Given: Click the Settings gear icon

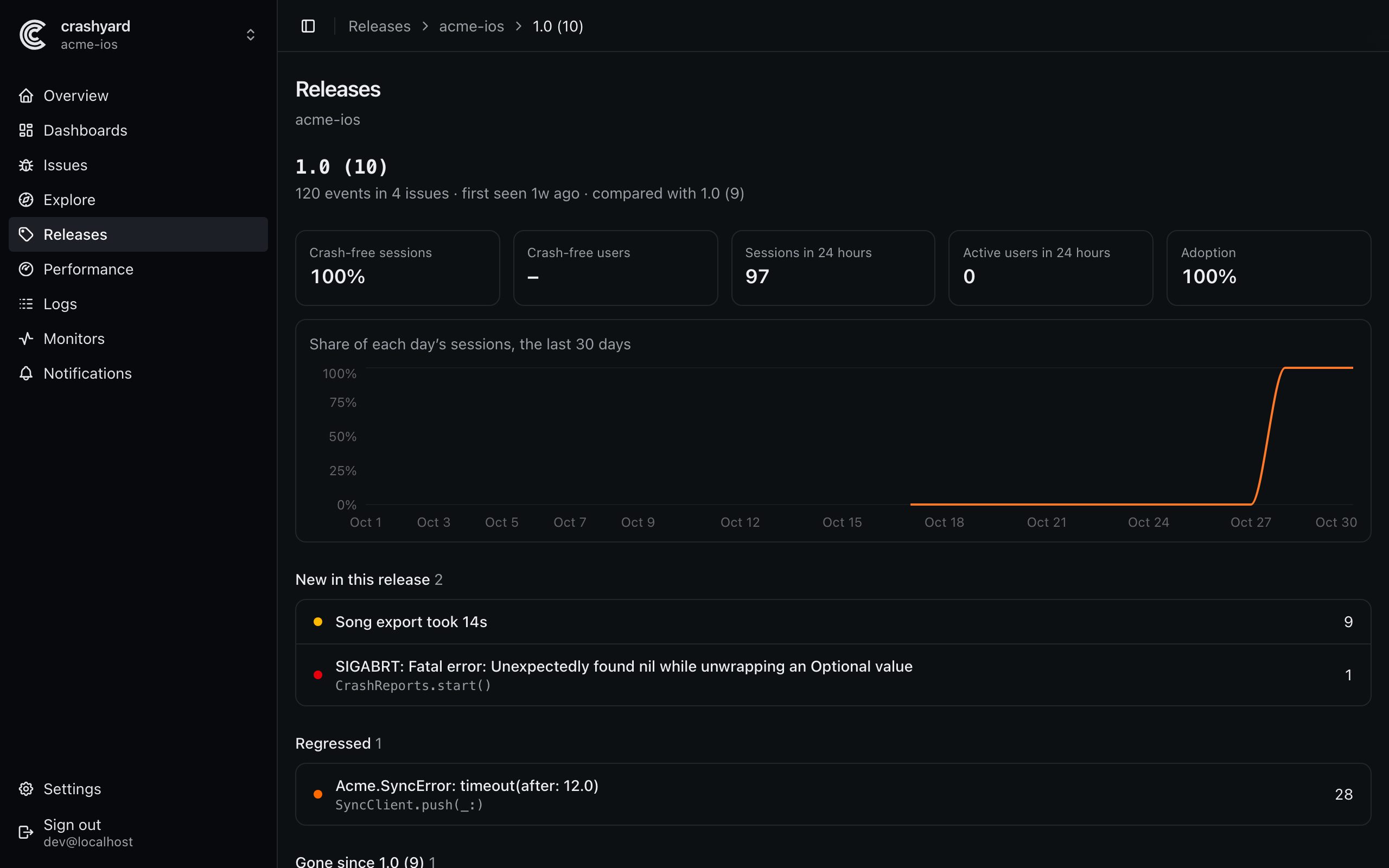Looking at the screenshot, I should point(26,789).
